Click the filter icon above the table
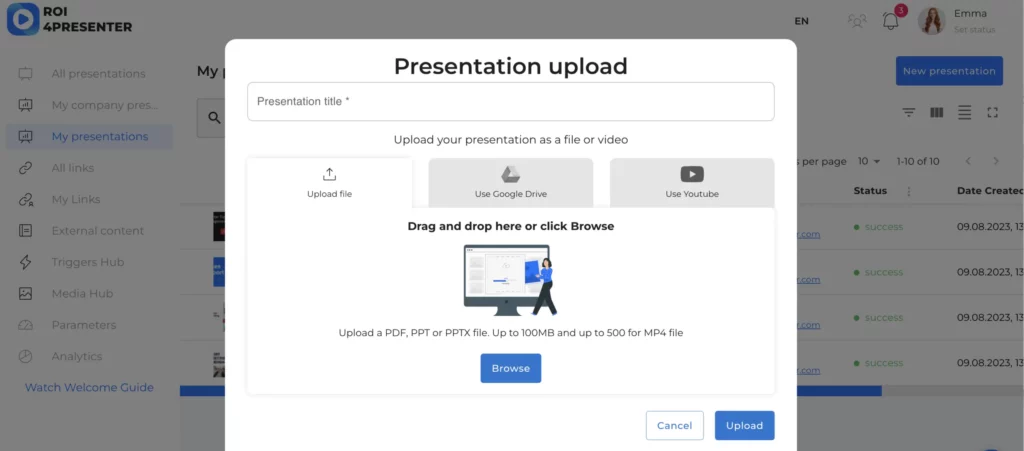The width and height of the screenshot is (1024, 451). [908, 112]
